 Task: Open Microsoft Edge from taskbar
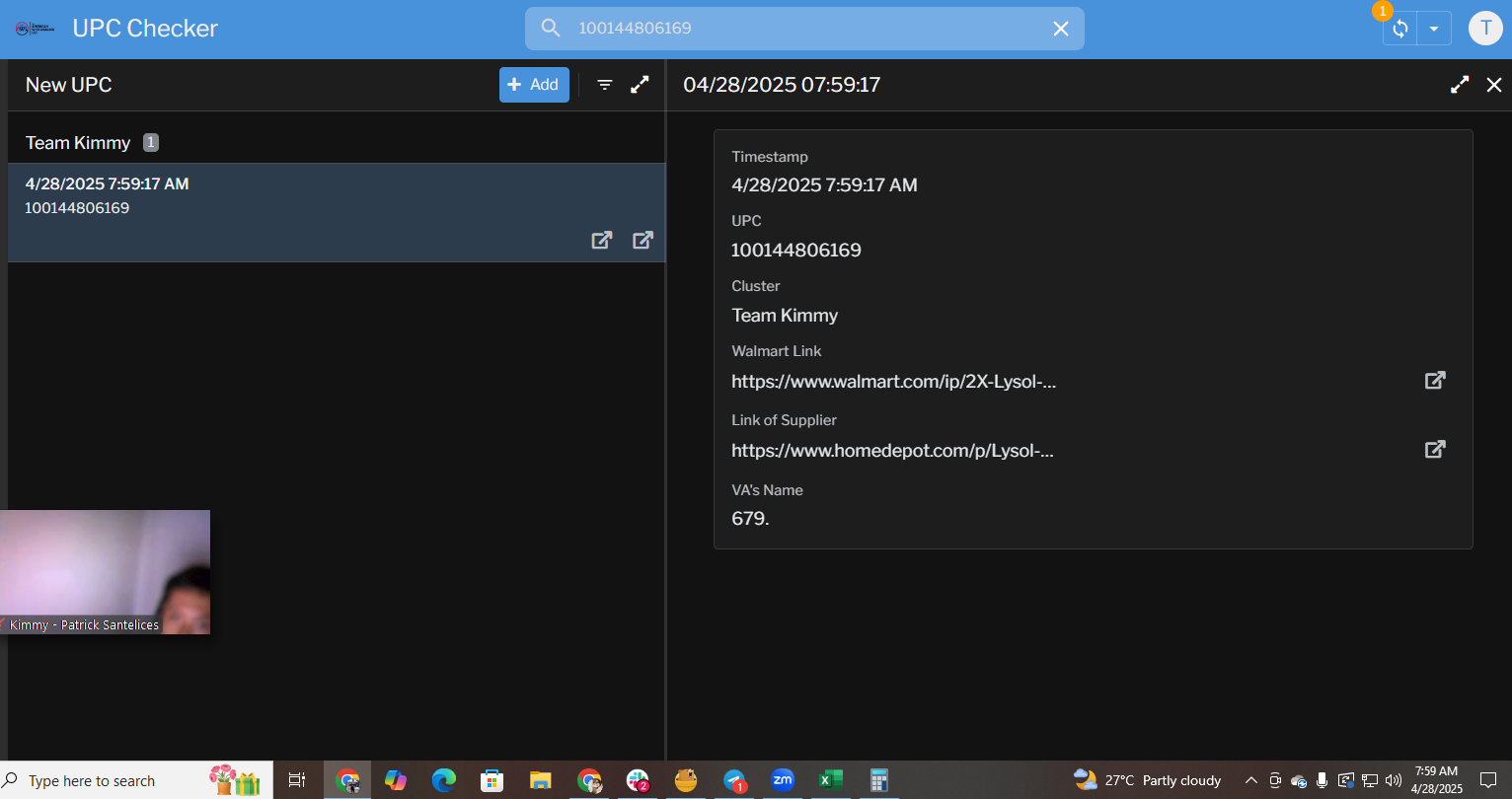pos(444,780)
